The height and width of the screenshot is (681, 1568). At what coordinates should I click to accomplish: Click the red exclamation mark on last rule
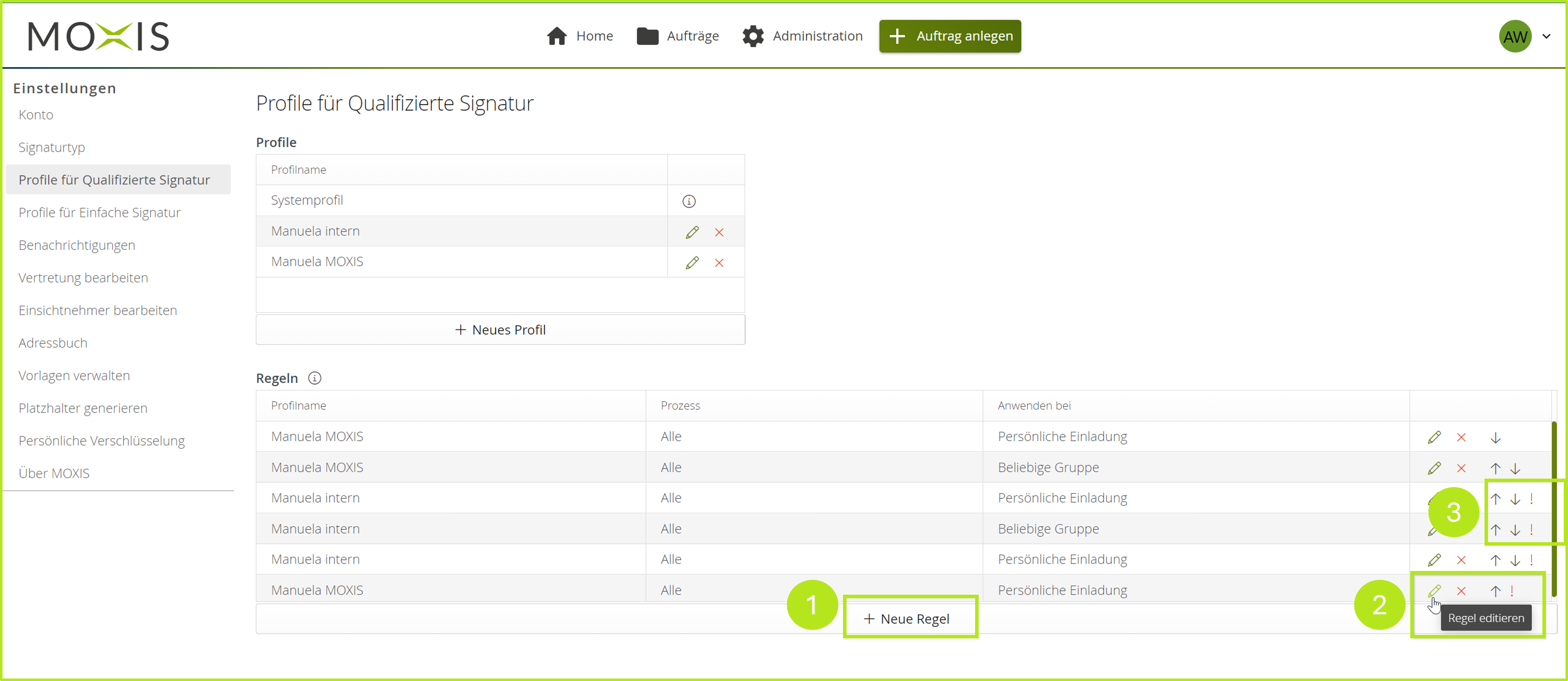(1512, 590)
